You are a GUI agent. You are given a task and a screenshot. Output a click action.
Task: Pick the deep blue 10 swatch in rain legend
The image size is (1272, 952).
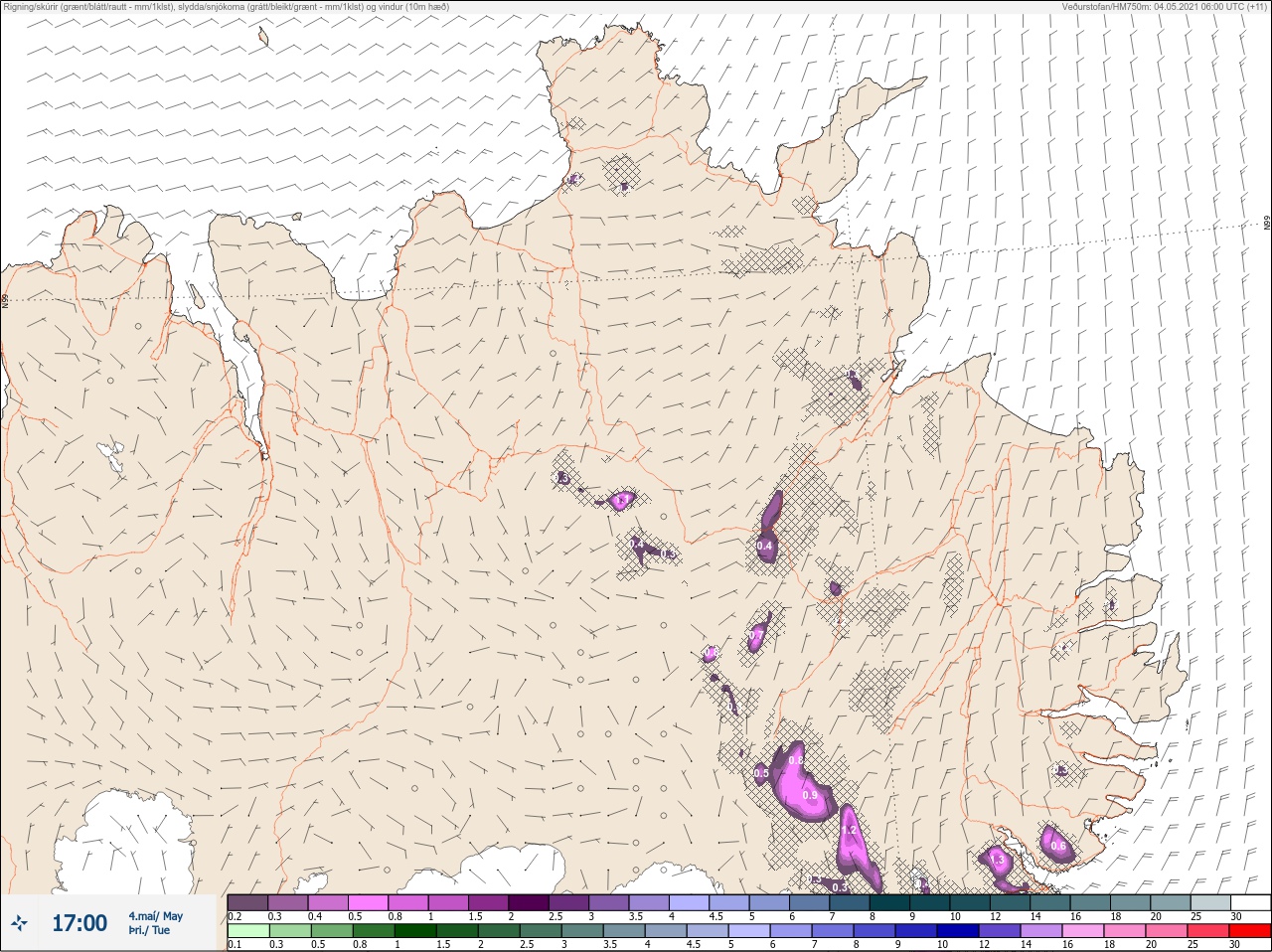pyautogui.click(x=958, y=931)
